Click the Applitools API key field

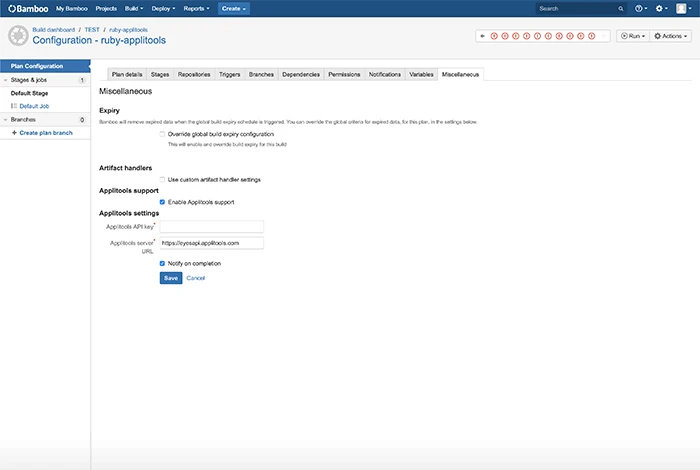click(x=212, y=227)
